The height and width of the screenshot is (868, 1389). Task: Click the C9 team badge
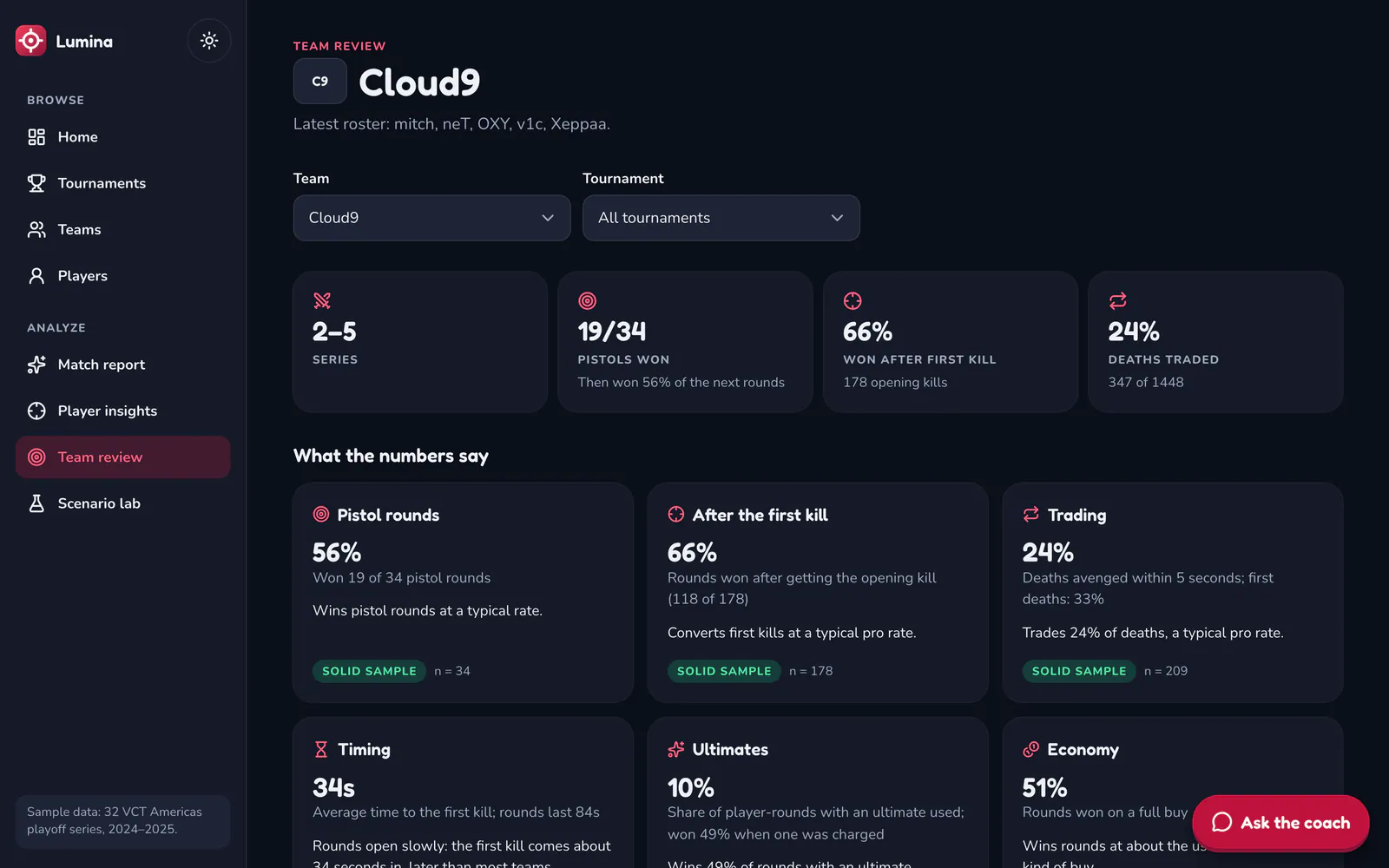coord(320,82)
